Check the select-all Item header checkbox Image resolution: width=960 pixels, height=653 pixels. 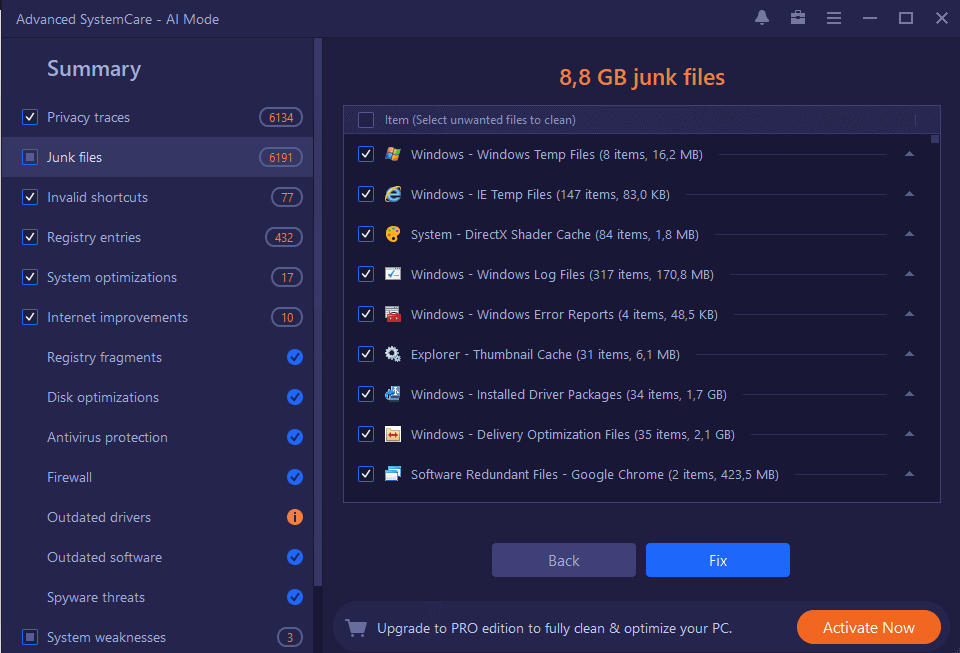click(366, 120)
